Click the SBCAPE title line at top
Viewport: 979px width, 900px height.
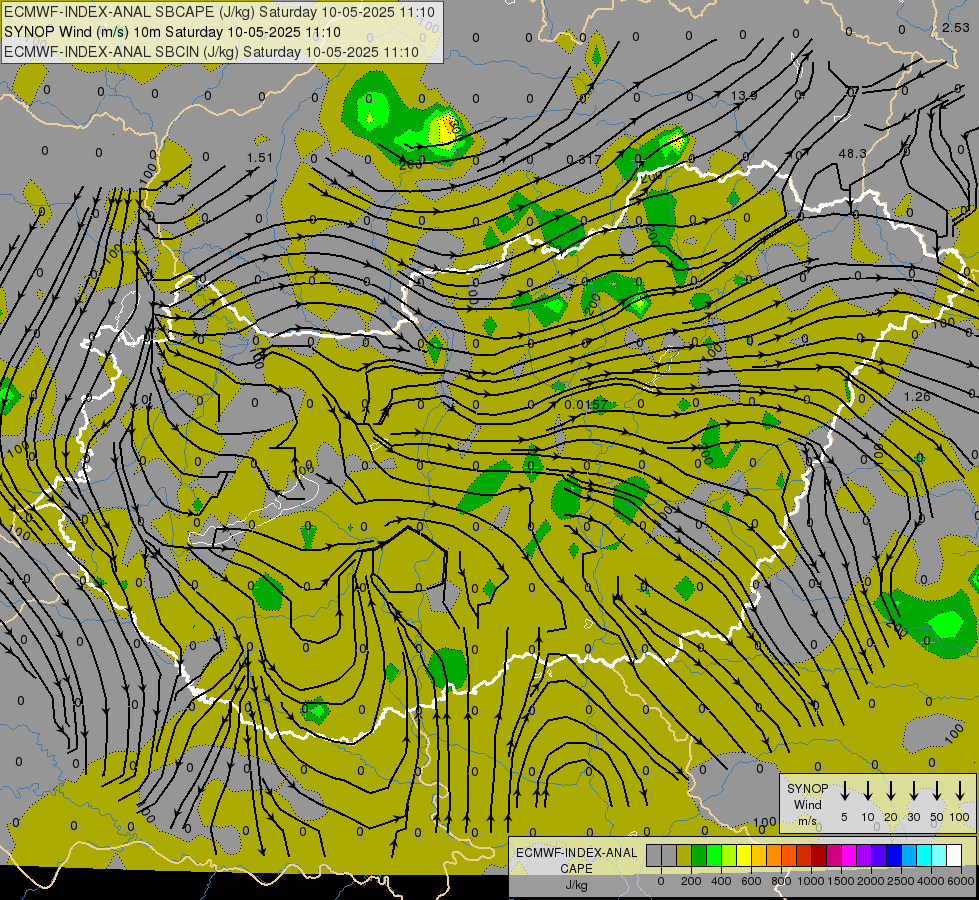[219, 12]
